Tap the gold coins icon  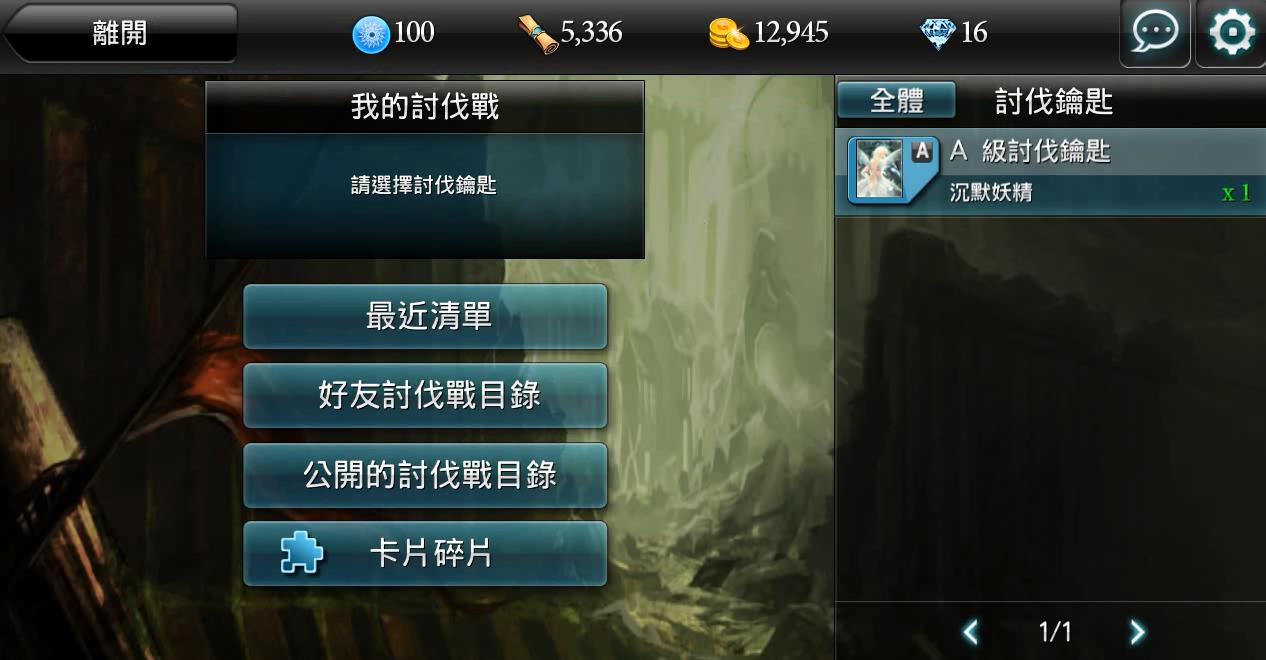[x=729, y=34]
